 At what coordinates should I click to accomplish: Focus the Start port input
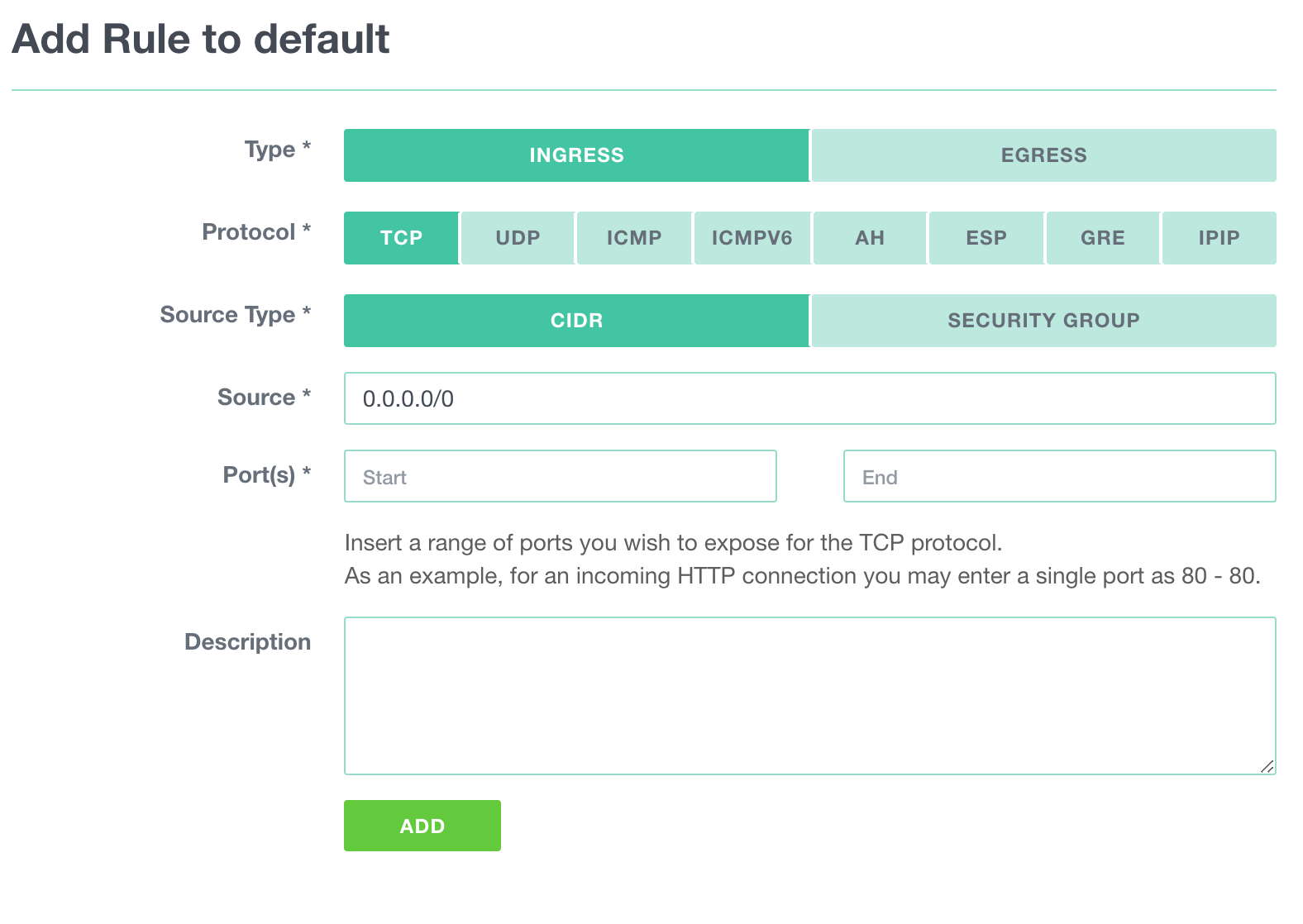(560, 477)
